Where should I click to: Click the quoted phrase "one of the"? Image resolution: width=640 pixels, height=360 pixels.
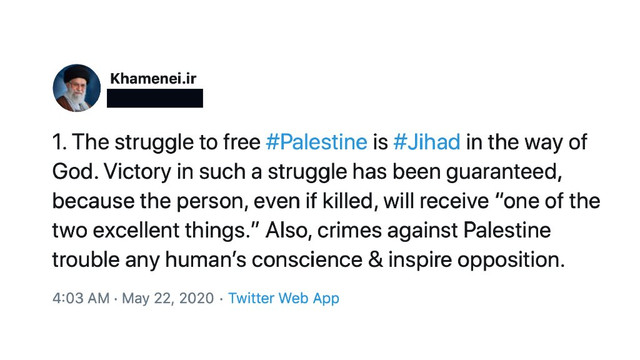551,201
